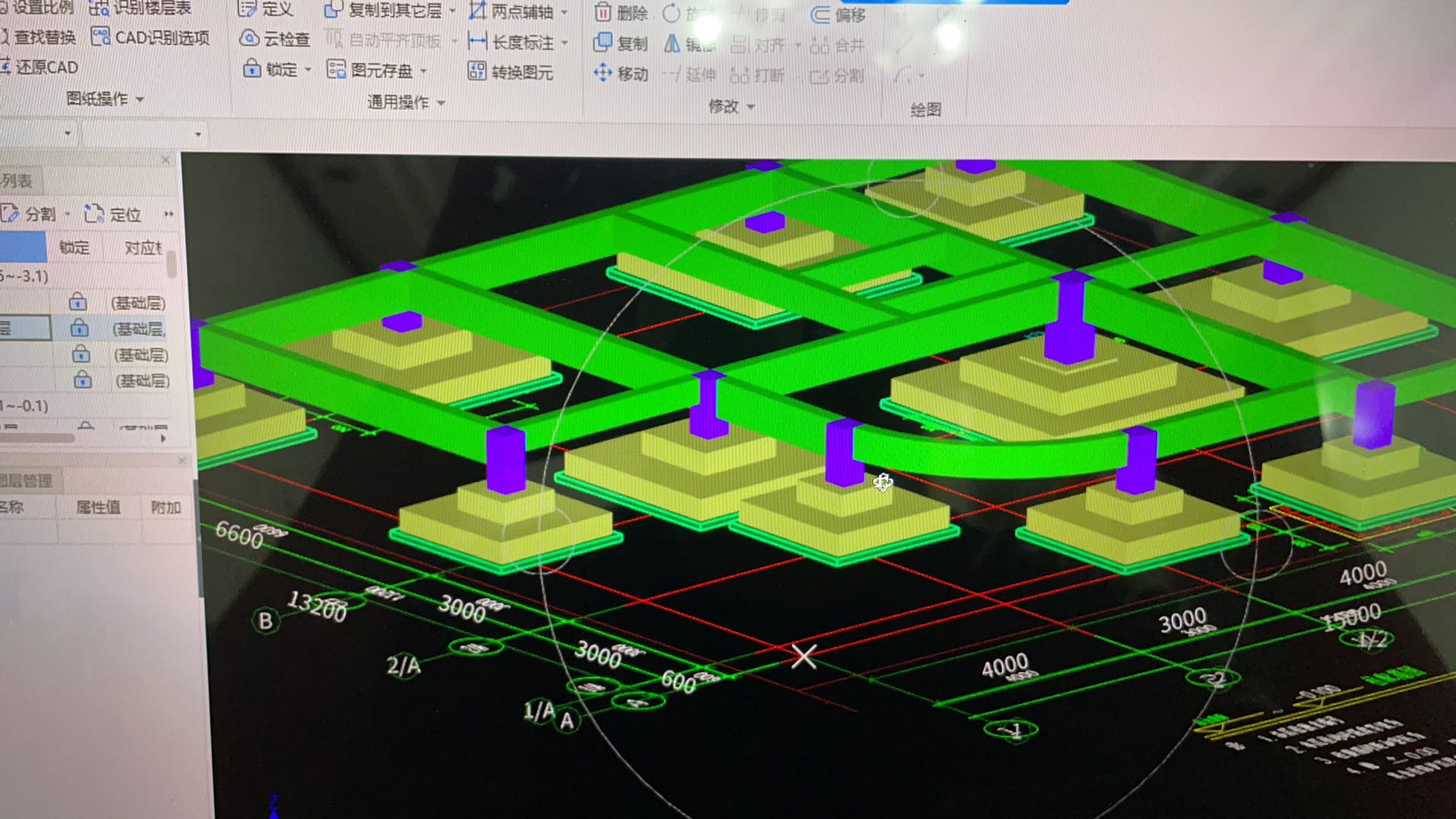Open 查找替换 (find and replace)
This screenshot has height=819, width=1456.
(x=39, y=38)
